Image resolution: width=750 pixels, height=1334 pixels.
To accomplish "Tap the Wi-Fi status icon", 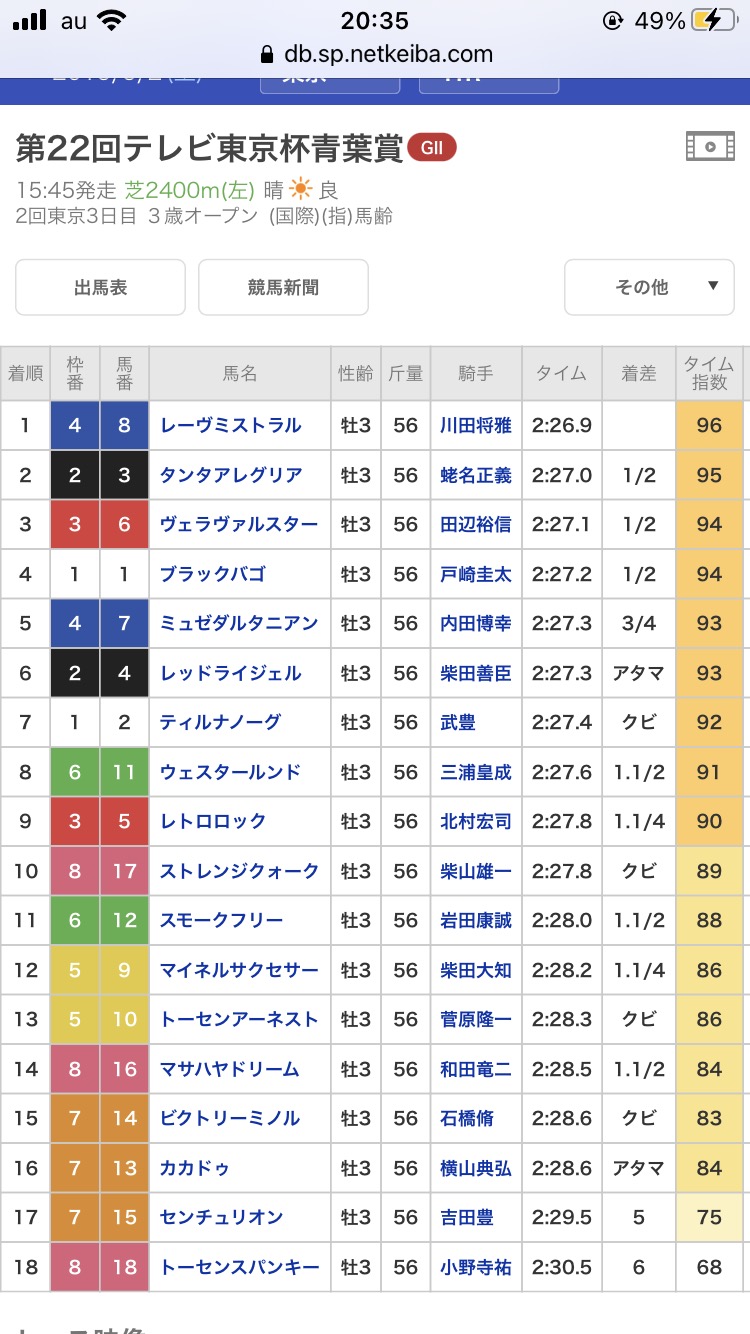I will pos(113,21).
